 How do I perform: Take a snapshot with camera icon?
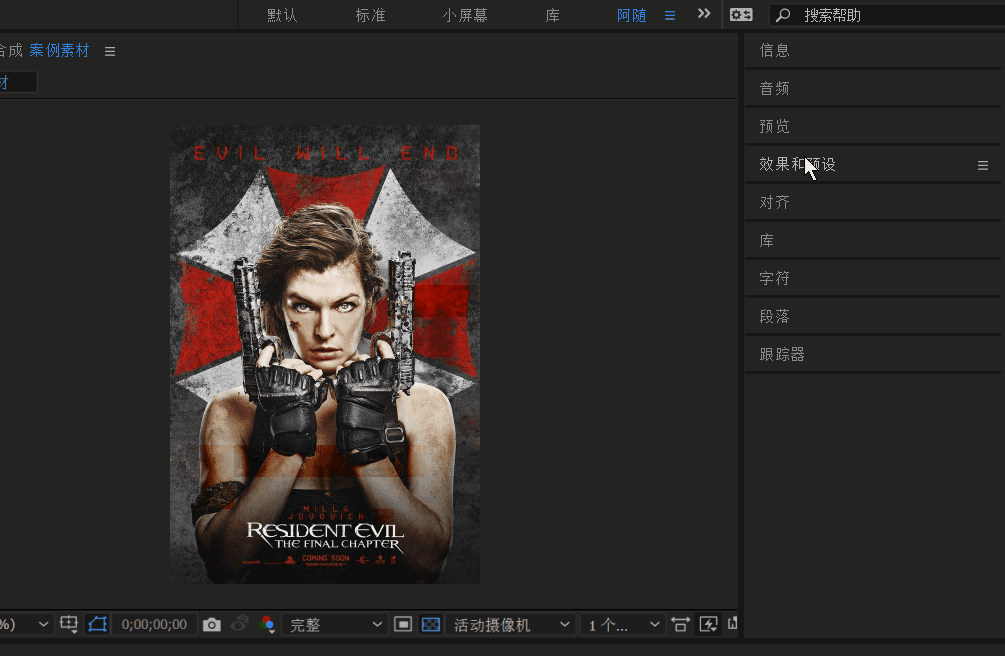(x=212, y=624)
